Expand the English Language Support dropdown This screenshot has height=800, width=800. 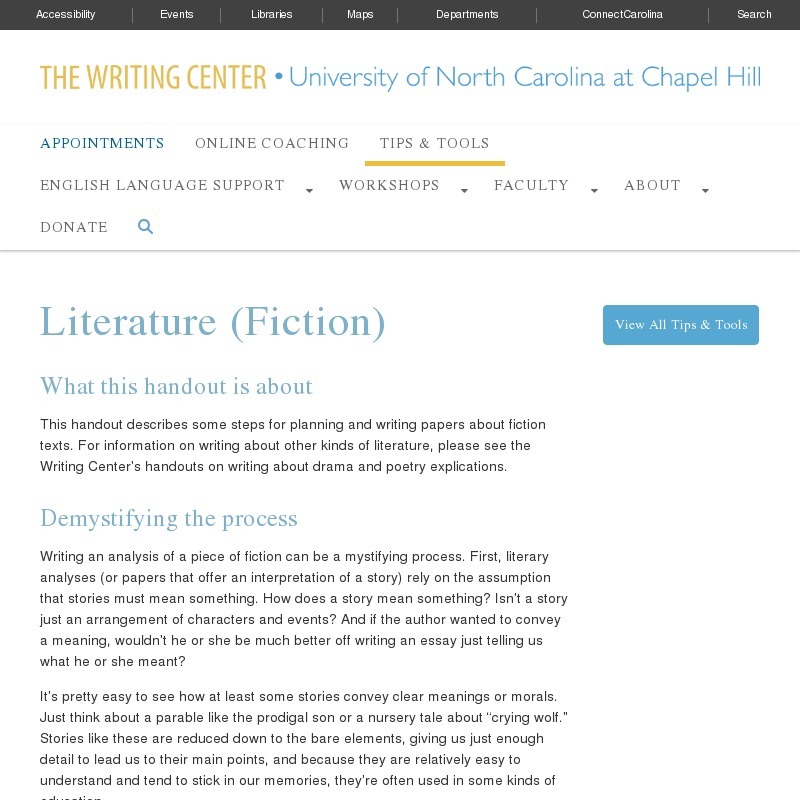(162, 186)
